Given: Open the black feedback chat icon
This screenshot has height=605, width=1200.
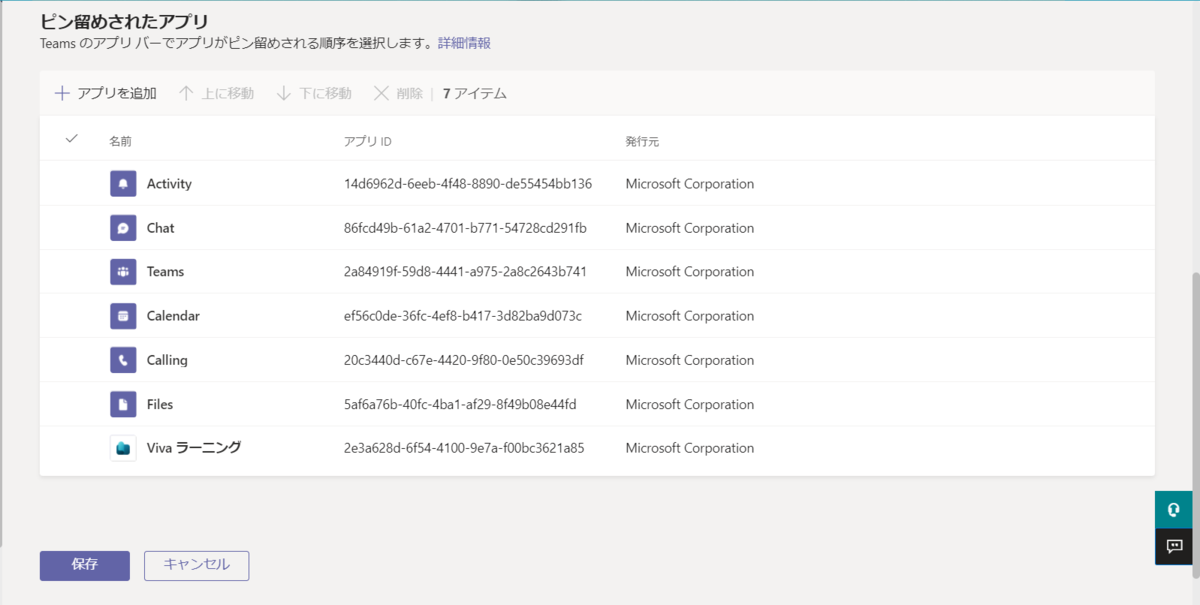Looking at the screenshot, I should pyautogui.click(x=1174, y=546).
